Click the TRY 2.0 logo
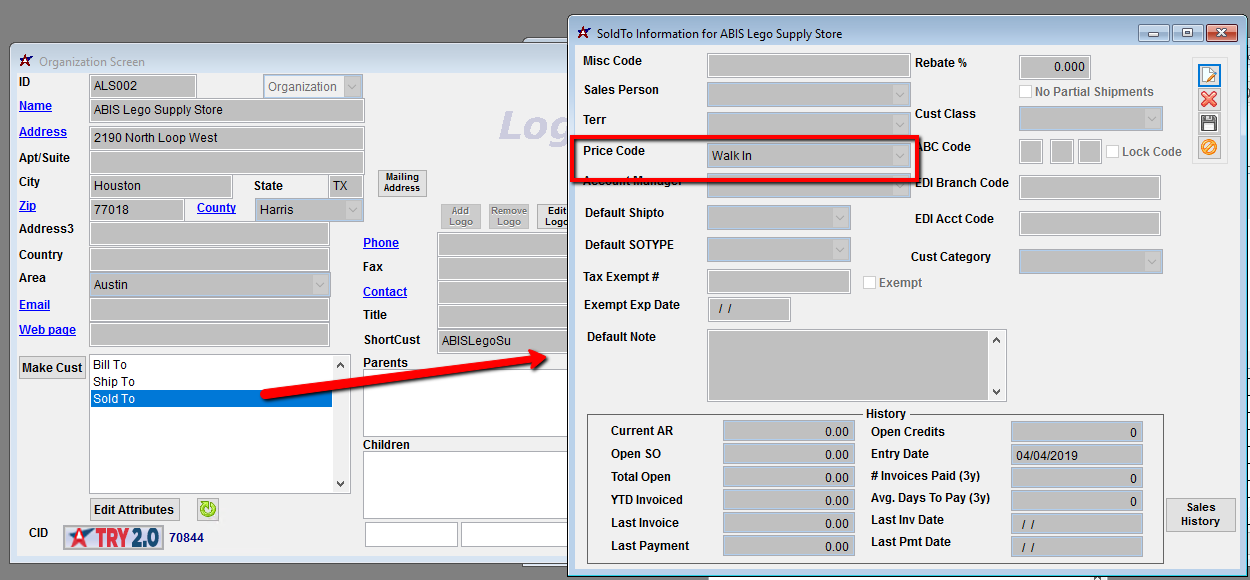 113,537
